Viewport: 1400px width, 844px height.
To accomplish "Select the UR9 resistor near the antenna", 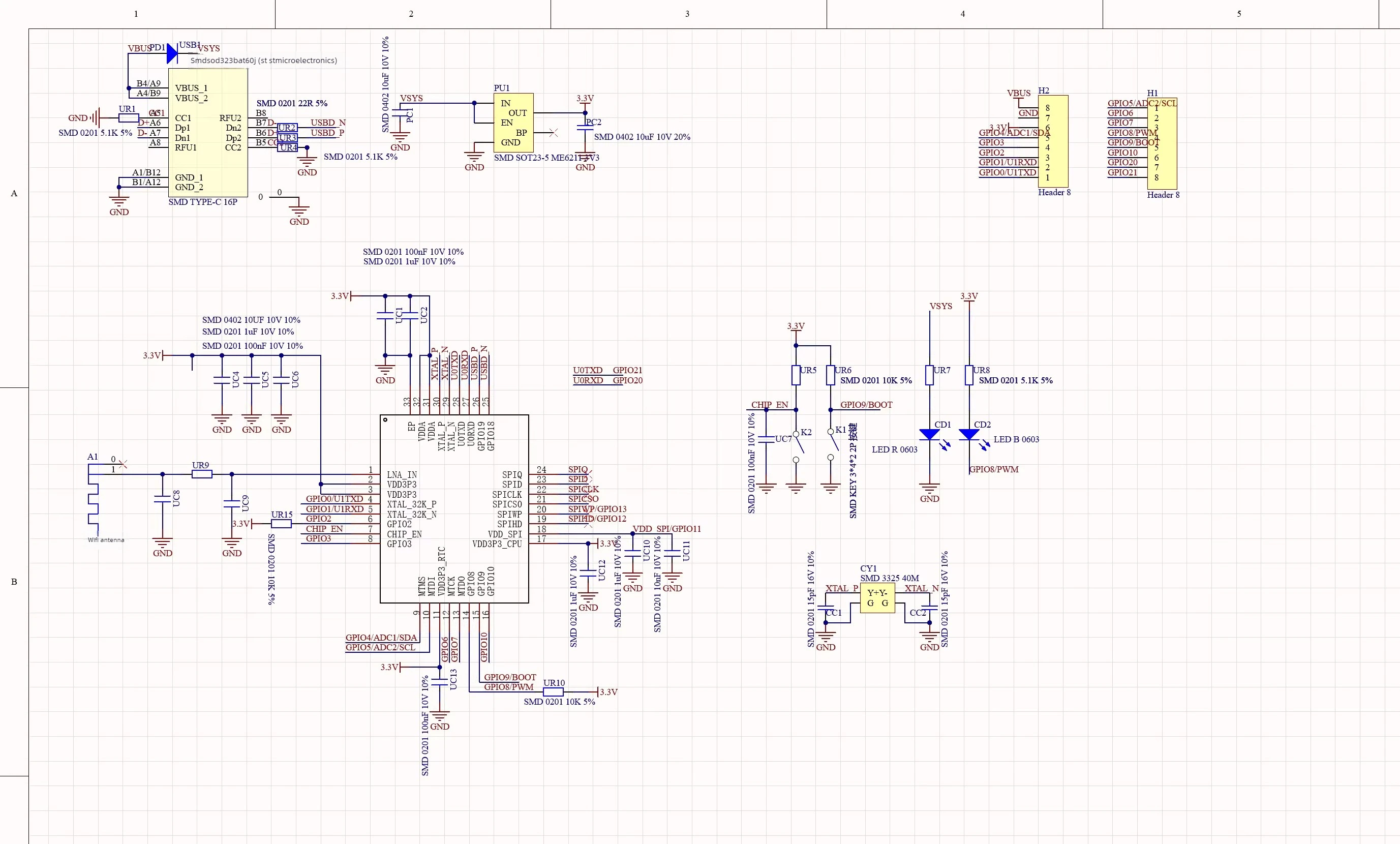I will (x=202, y=474).
